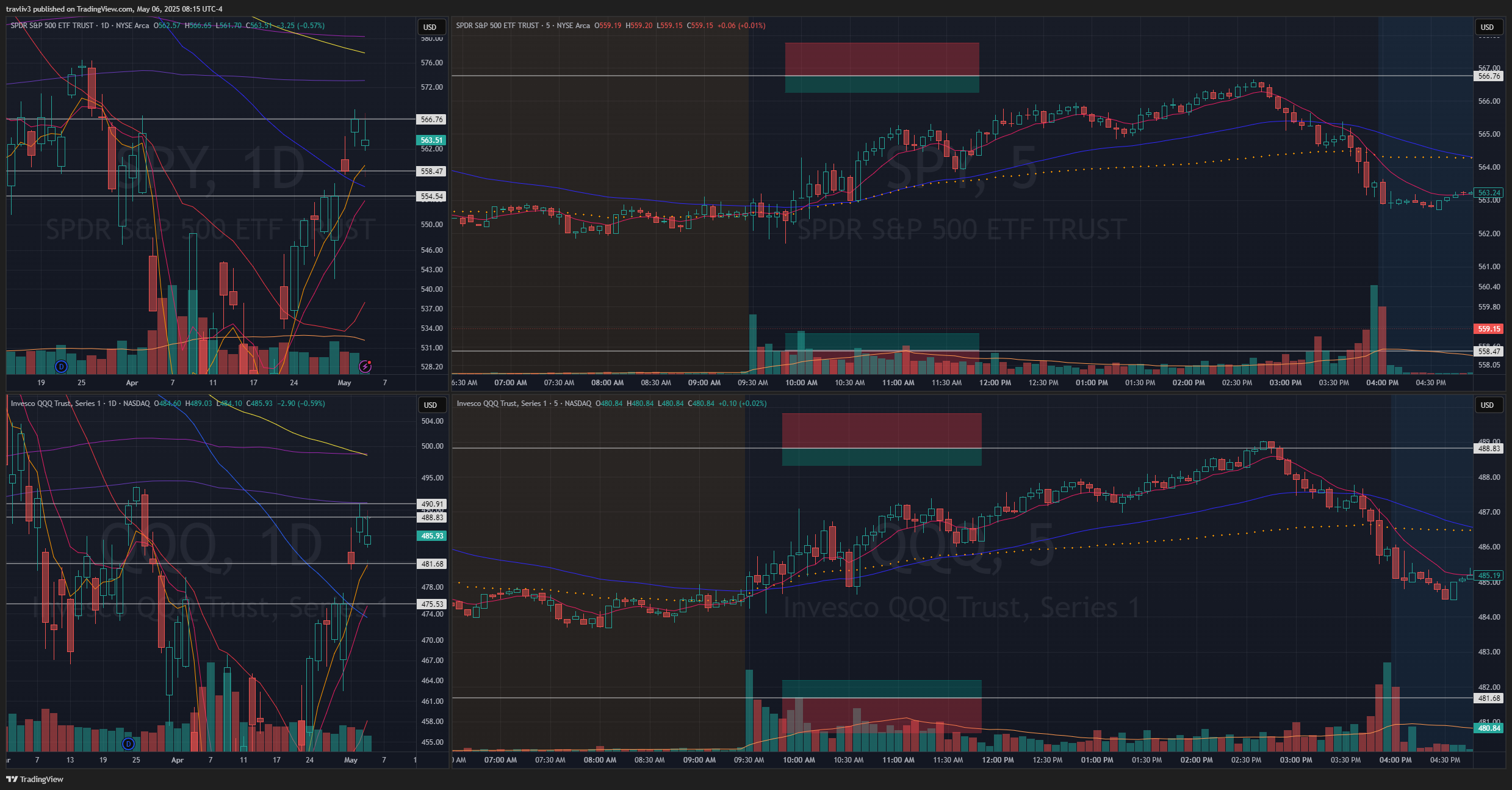1512x790 pixels.
Task: Click the +0.10 (+0.02%) change on QQQ 5-minute
Action: [x=743, y=404]
